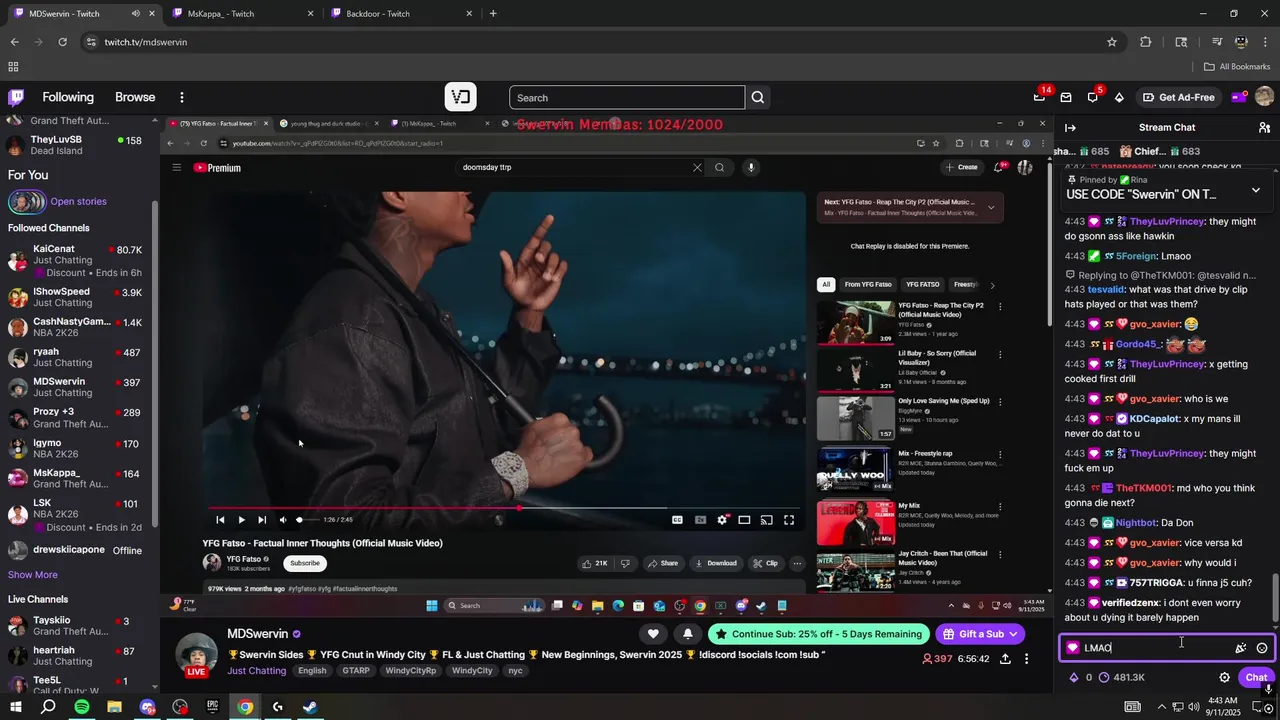The height and width of the screenshot is (720, 1280).
Task: Open the Twitch inbox notifications icon
Action: pyautogui.click(x=1066, y=97)
